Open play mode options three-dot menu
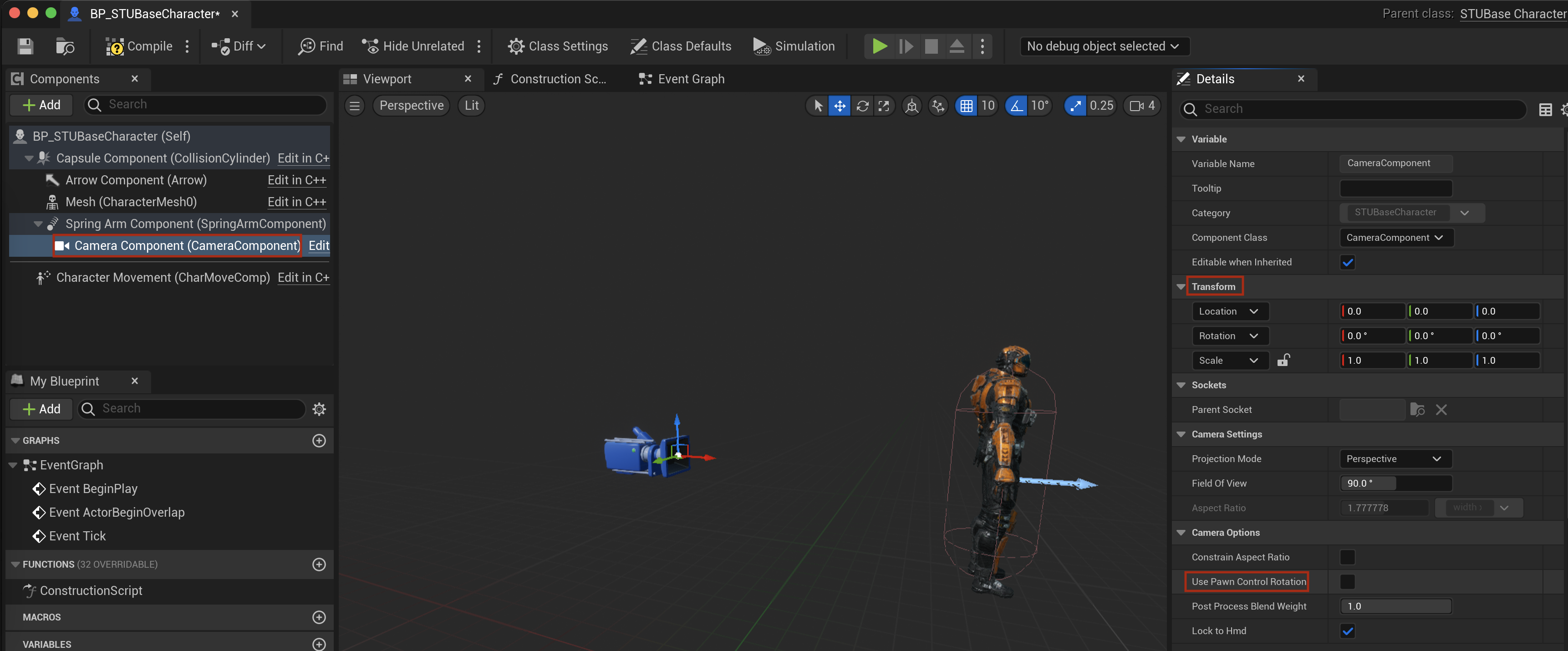 tap(983, 46)
